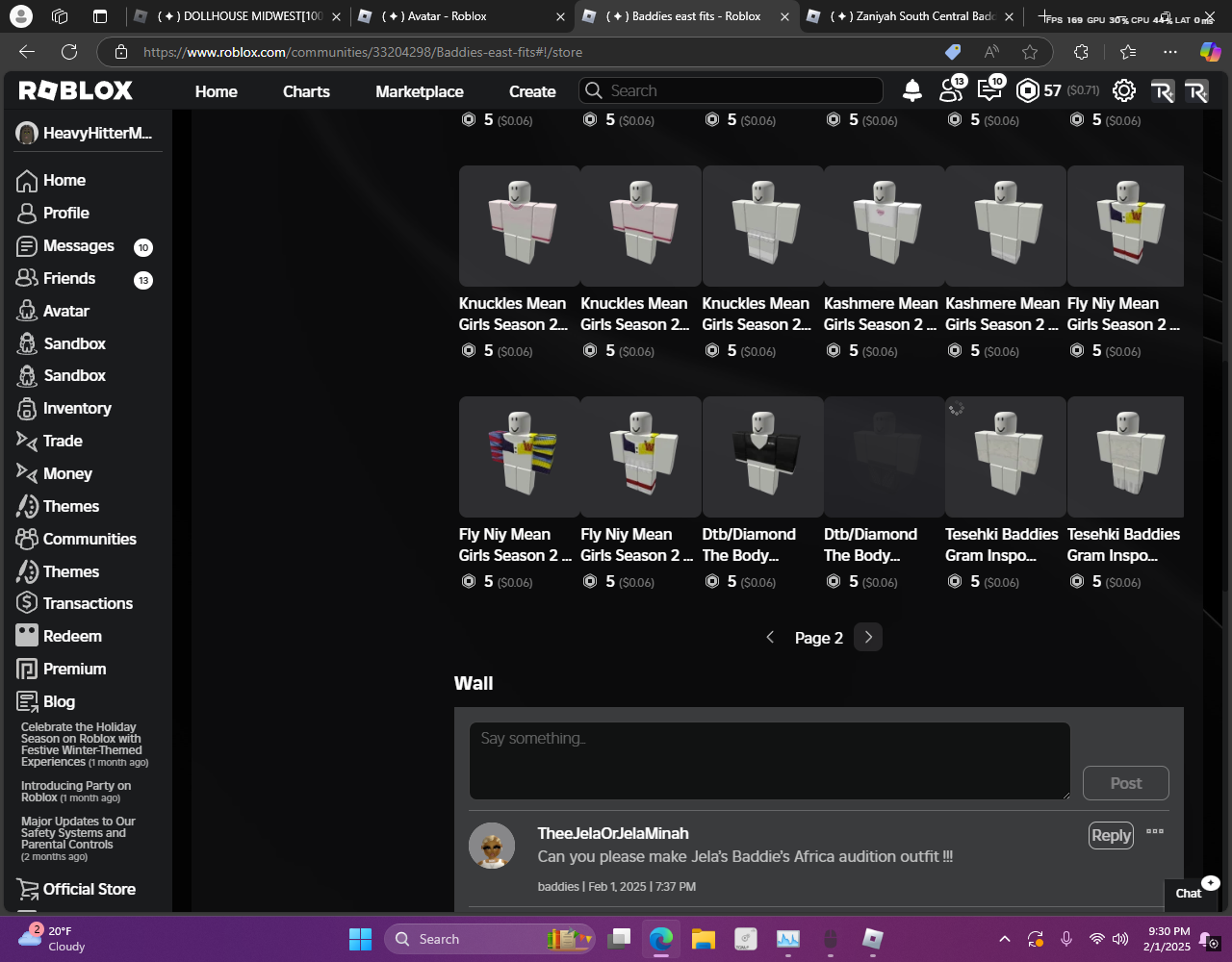The image size is (1232, 962).
Task: Click the TheeJelaOrJelaMinah avatar picture
Action: pos(492,847)
